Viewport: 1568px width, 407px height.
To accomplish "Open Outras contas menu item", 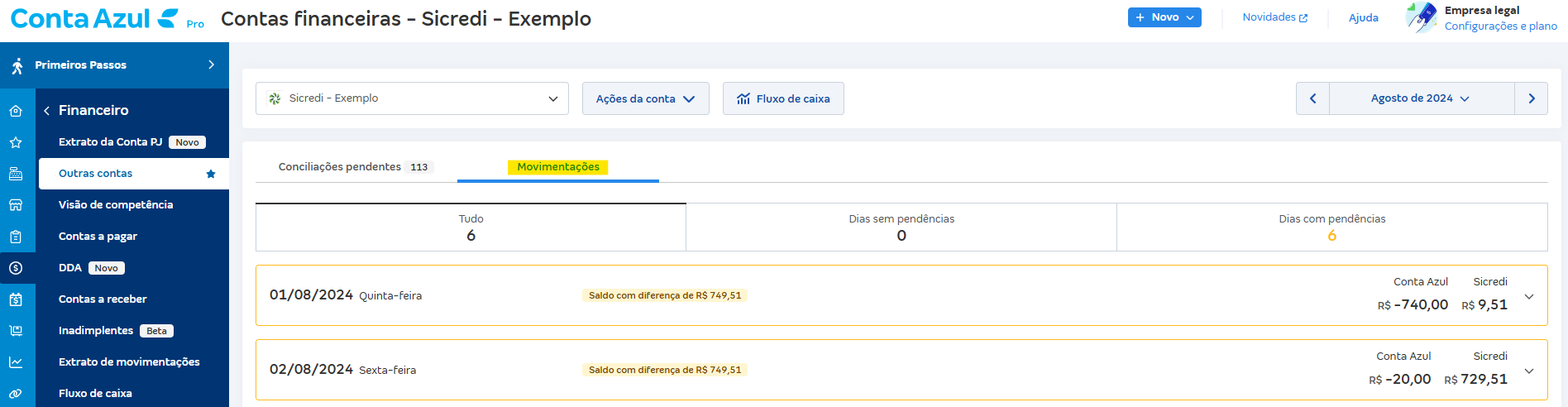I will pyautogui.click(x=133, y=174).
